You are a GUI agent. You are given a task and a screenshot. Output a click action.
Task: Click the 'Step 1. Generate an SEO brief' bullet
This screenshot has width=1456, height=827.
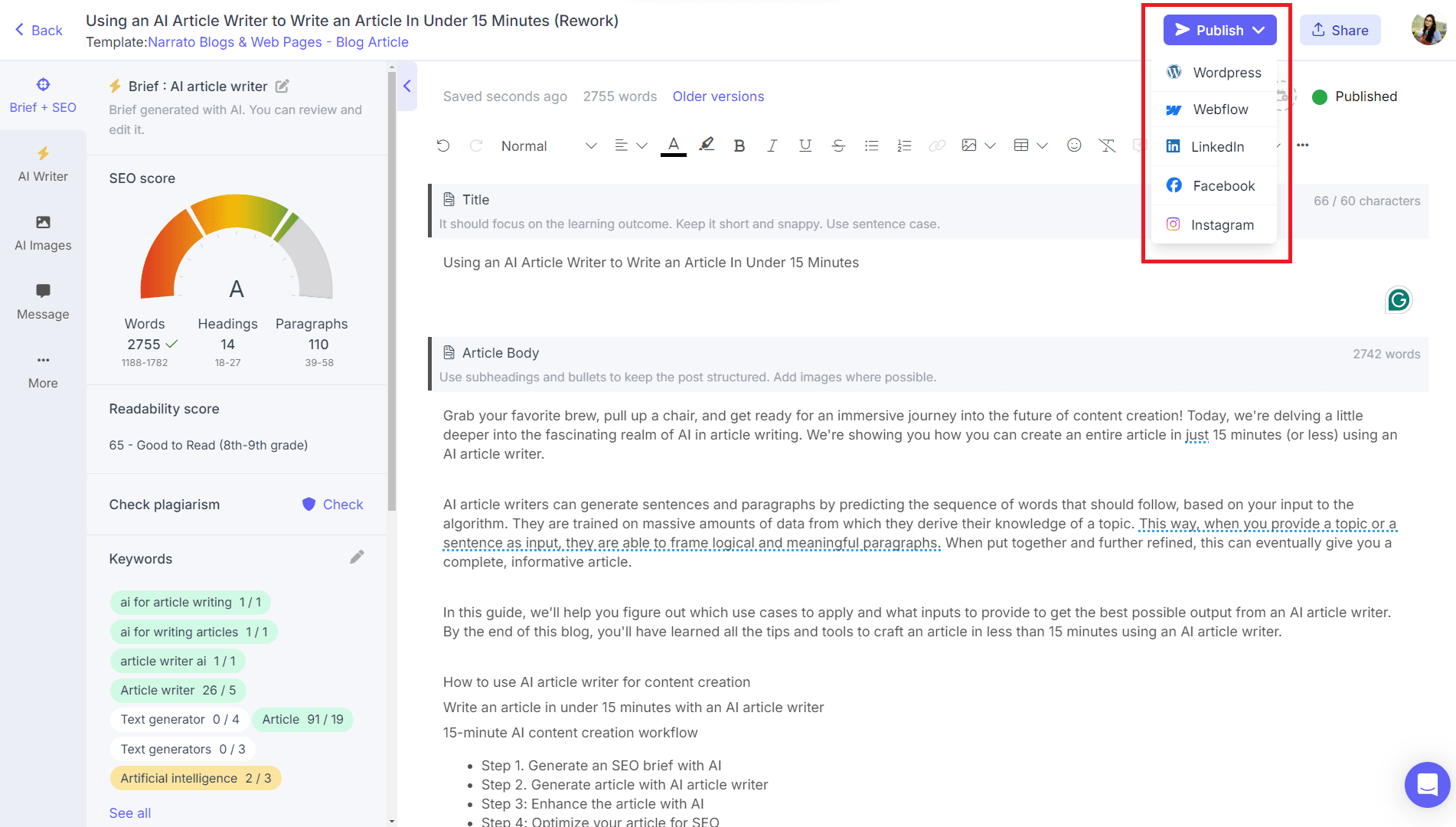tap(601, 766)
